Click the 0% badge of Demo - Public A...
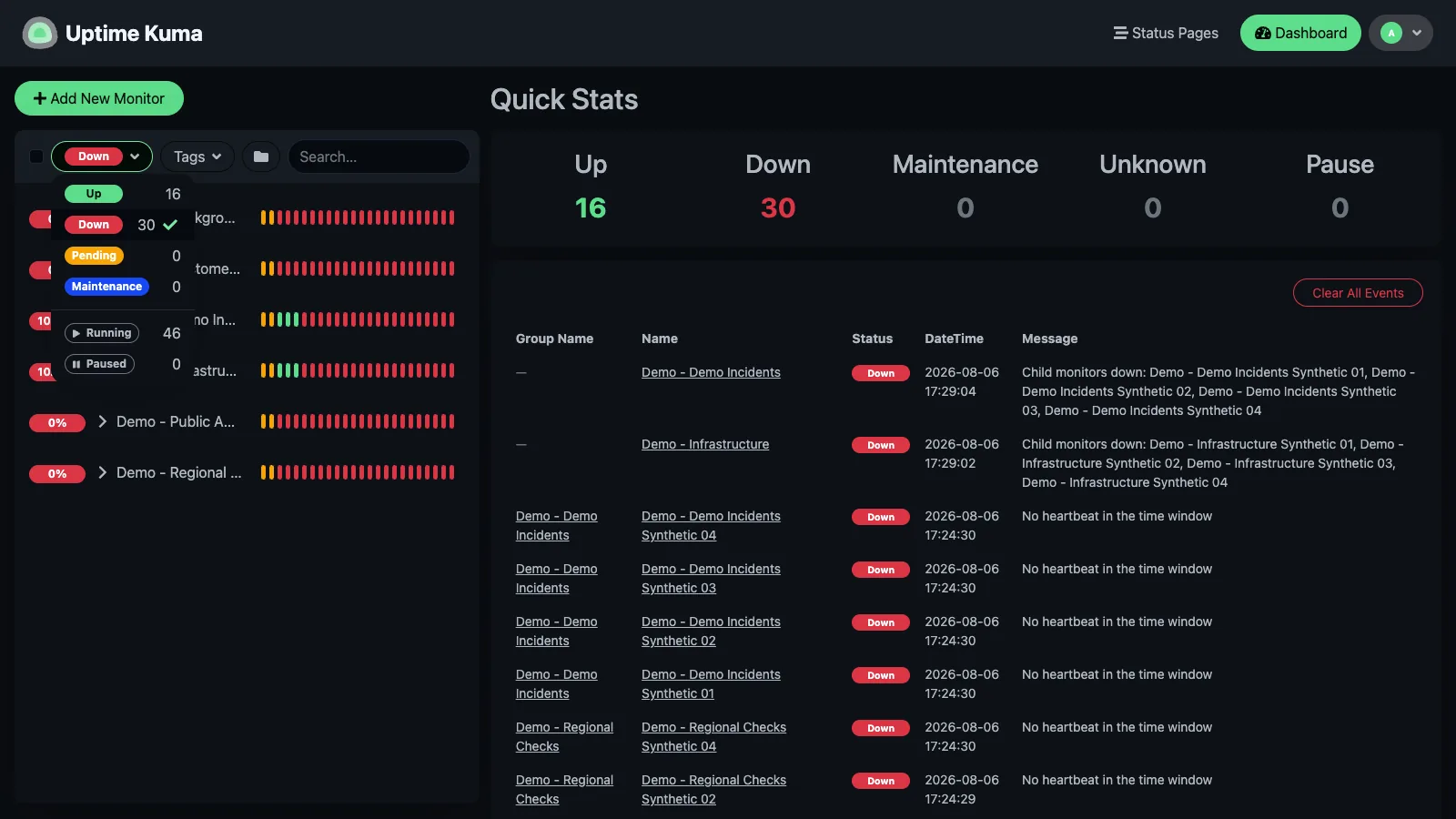This screenshot has height=819, width=1456. (57, 422)
